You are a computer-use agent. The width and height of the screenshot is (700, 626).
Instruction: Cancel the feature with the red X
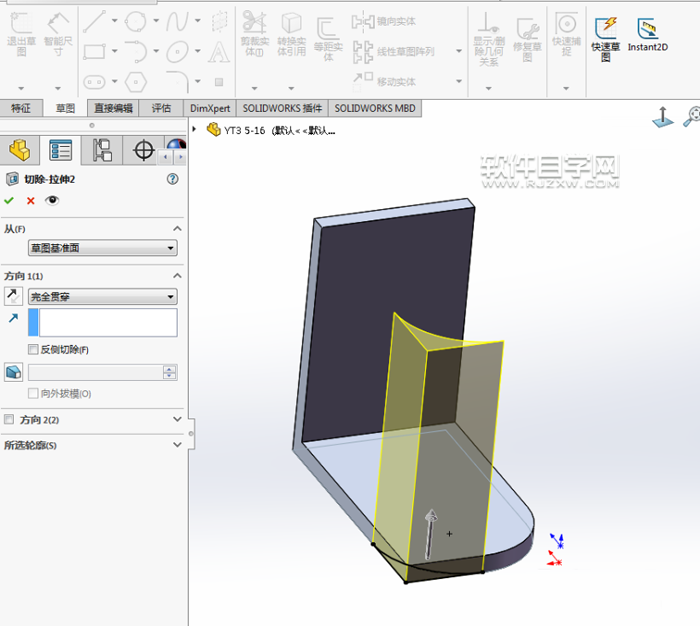click(x=30, y=201)
